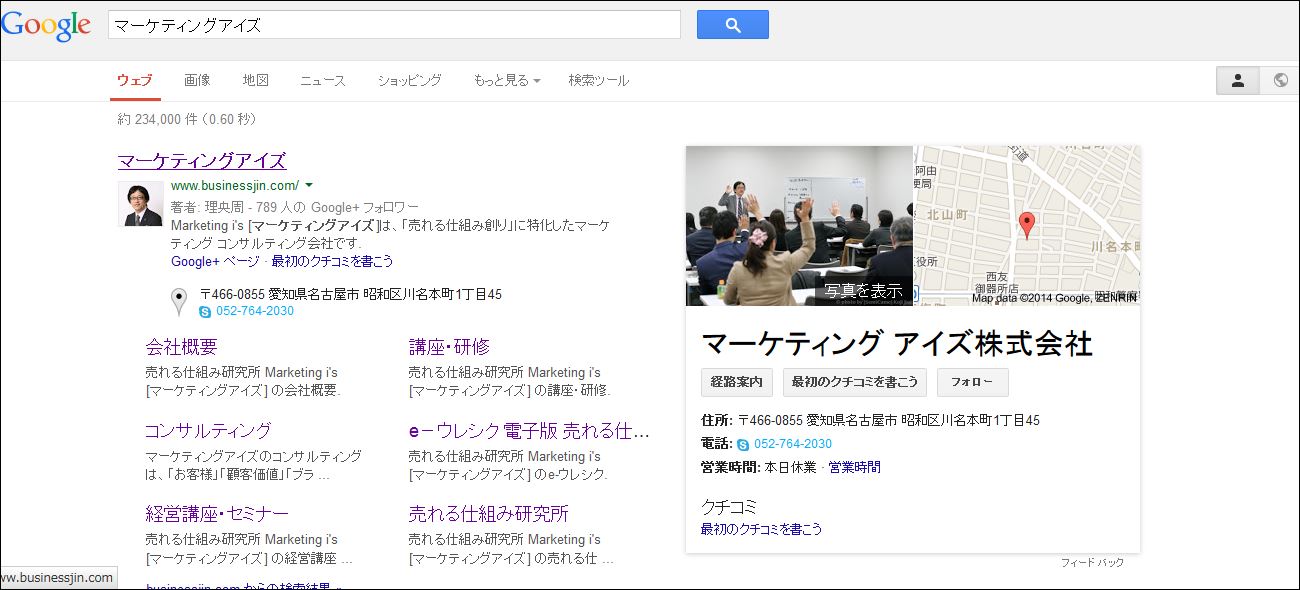
Task: Click the search input field
Action: pos(394,25)
